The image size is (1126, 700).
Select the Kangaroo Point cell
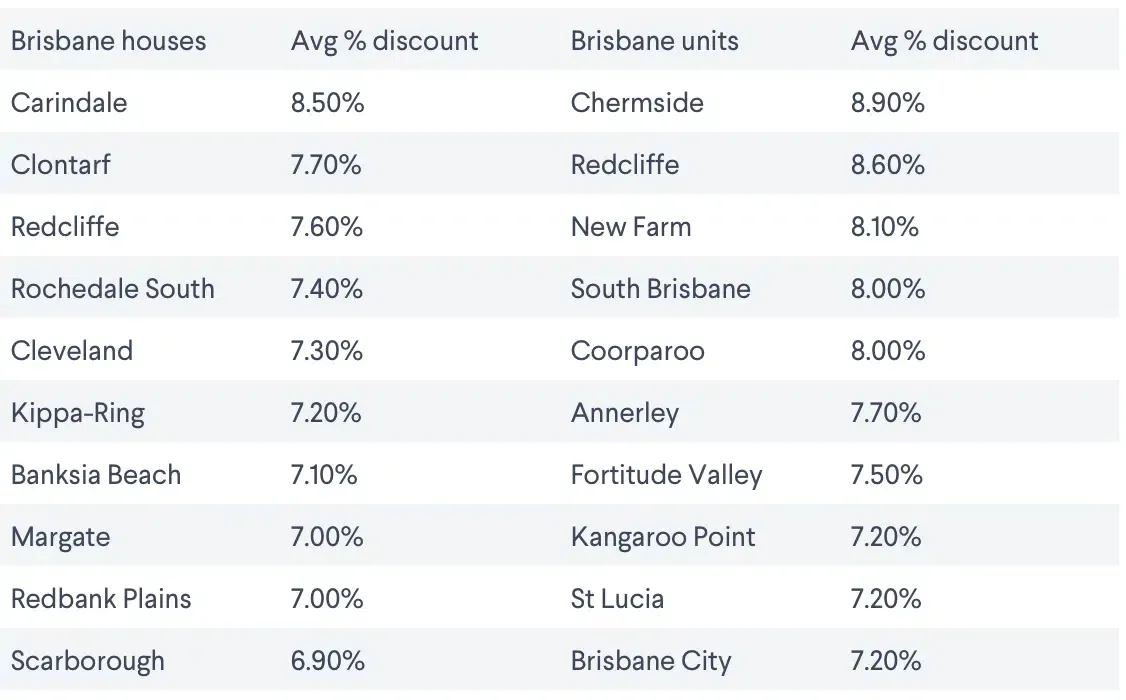[x=663, y=537]
